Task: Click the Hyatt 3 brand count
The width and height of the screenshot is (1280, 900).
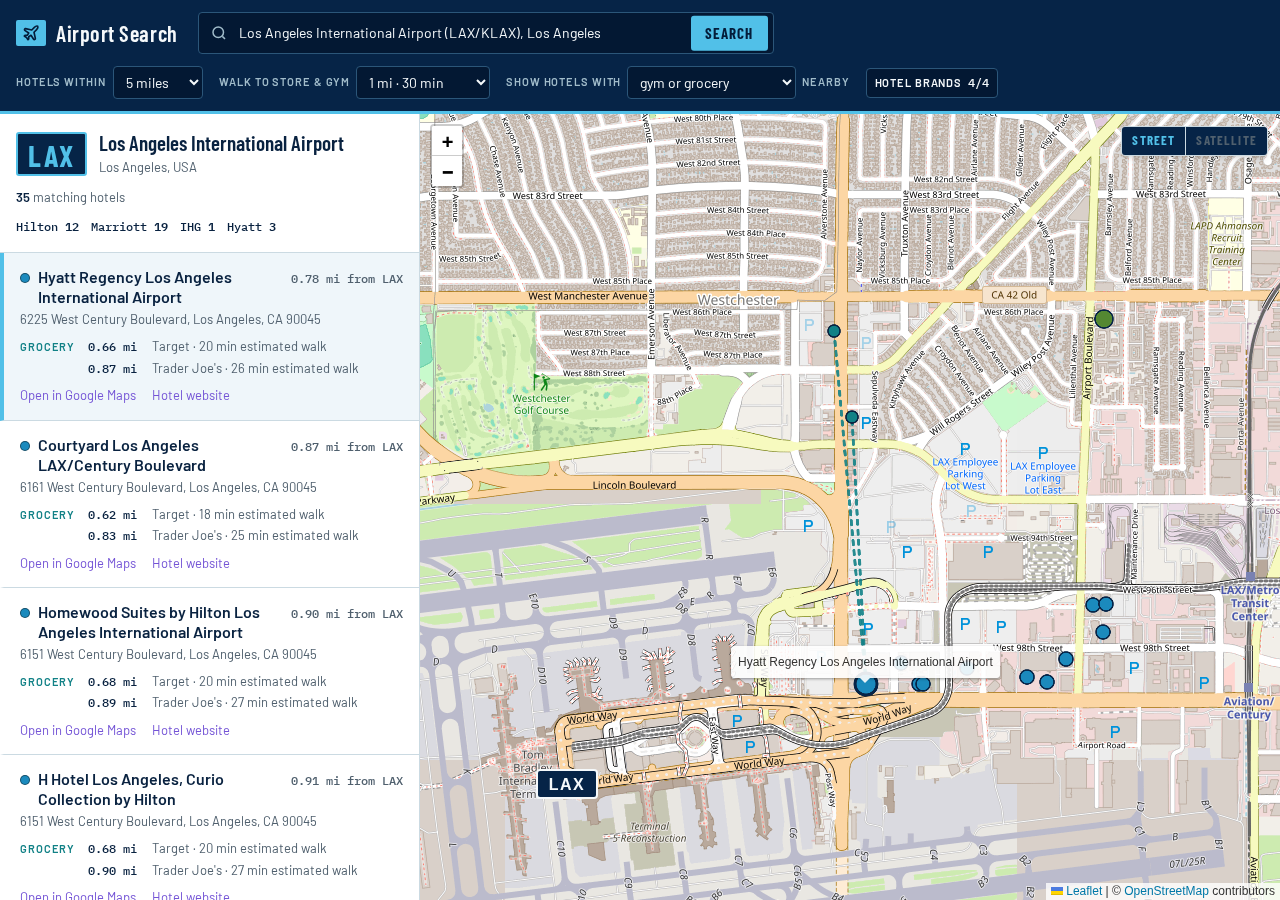Action: pyautogui.click(x=252, y=227)
